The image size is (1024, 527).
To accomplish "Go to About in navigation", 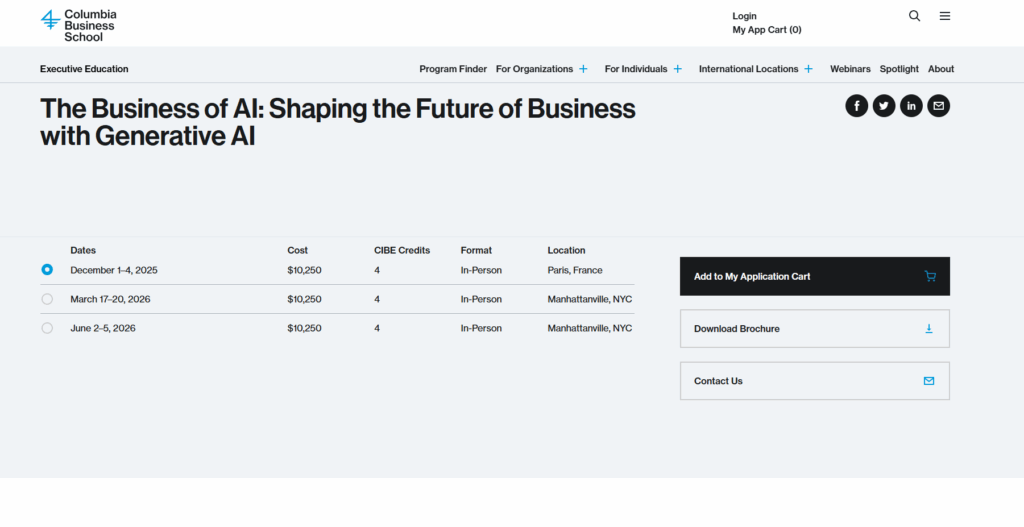I will (x=941, y=69).
